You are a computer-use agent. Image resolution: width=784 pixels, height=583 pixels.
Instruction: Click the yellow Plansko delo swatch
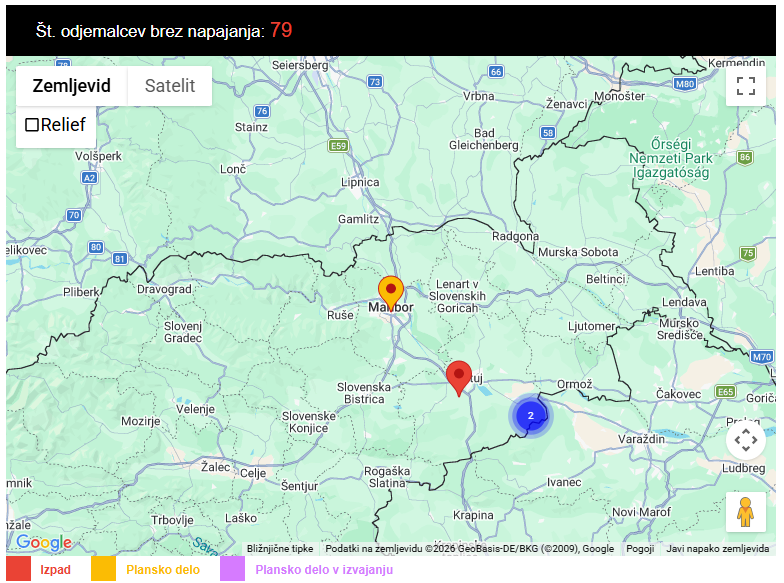[104, 569]
